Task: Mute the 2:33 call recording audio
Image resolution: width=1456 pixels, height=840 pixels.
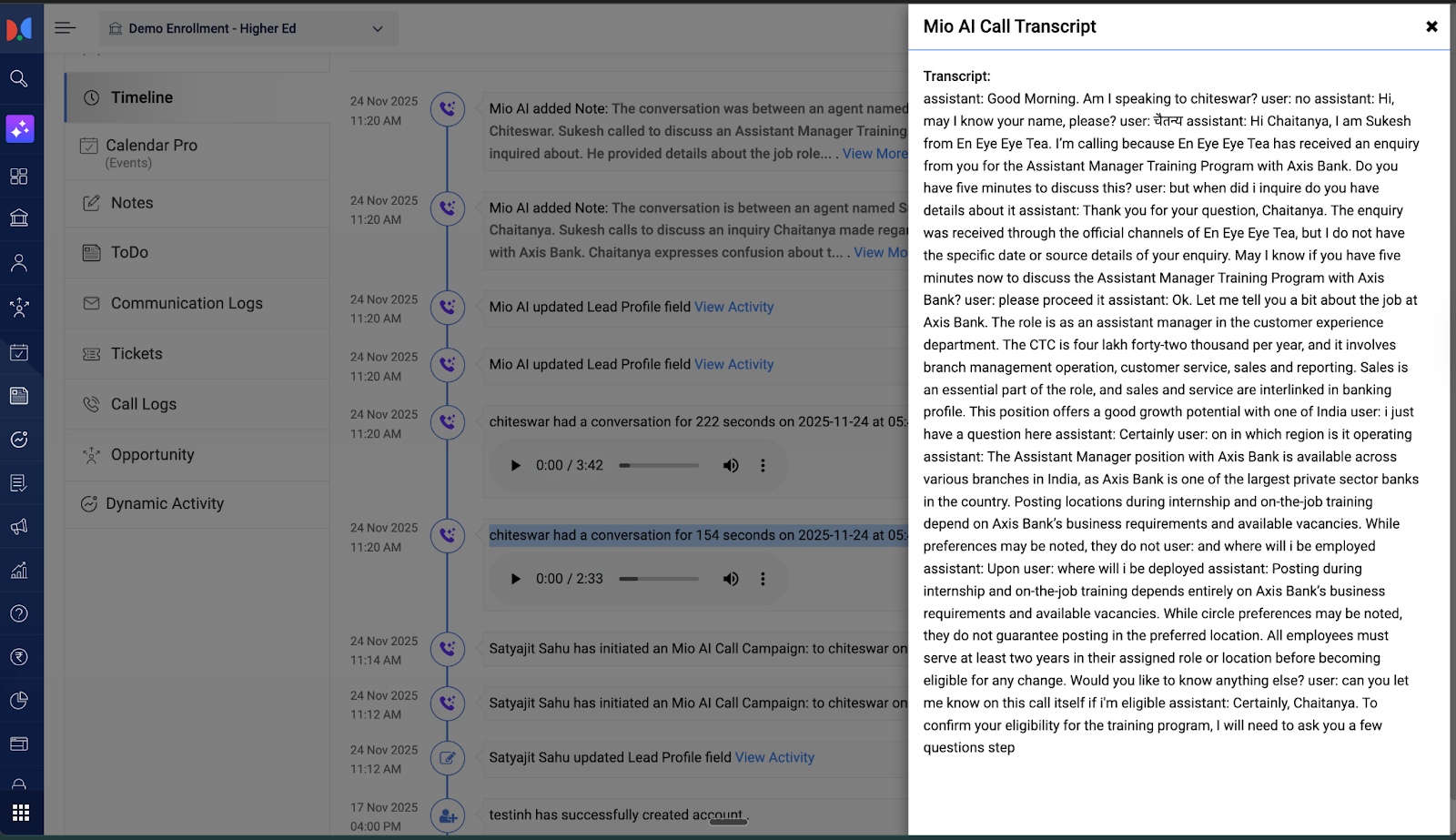Action: pyautogui.click(x=731, y=579)
